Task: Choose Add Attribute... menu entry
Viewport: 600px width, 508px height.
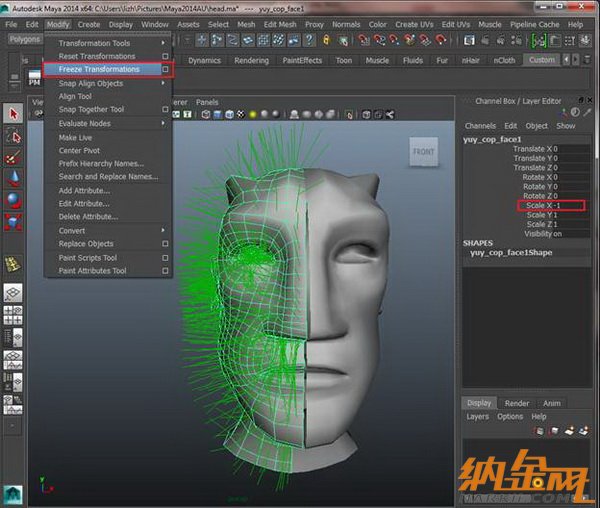Action: [84, 190]
